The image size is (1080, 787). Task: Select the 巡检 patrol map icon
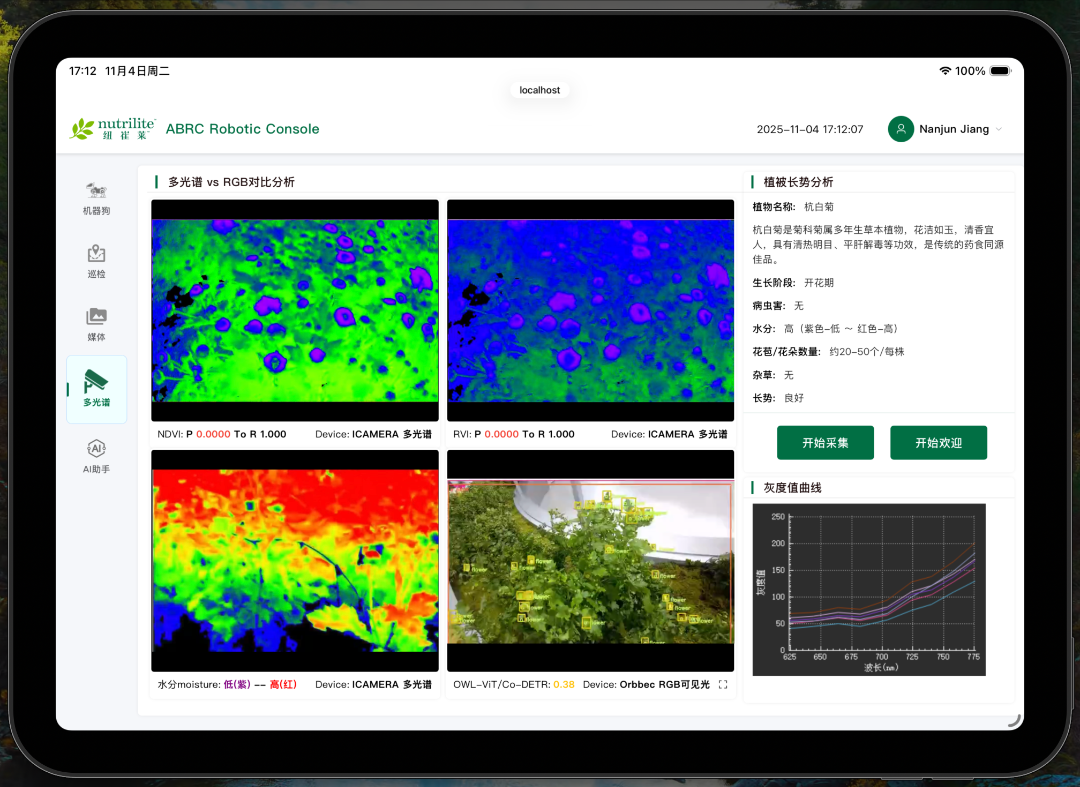coord(96,254)
